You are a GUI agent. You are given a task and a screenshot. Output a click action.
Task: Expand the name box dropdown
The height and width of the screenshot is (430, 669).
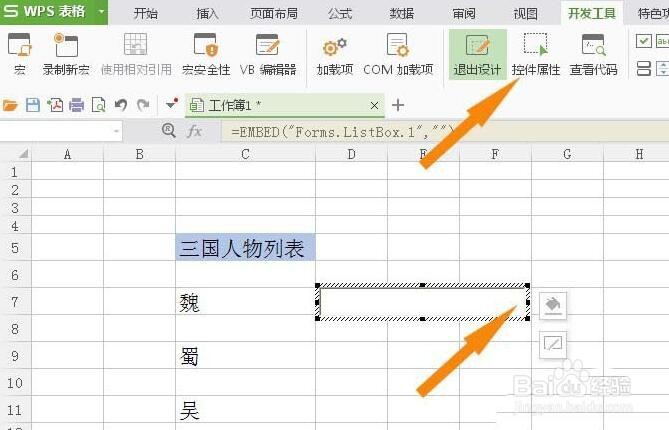pyautogui.click(x=116, y=131)
